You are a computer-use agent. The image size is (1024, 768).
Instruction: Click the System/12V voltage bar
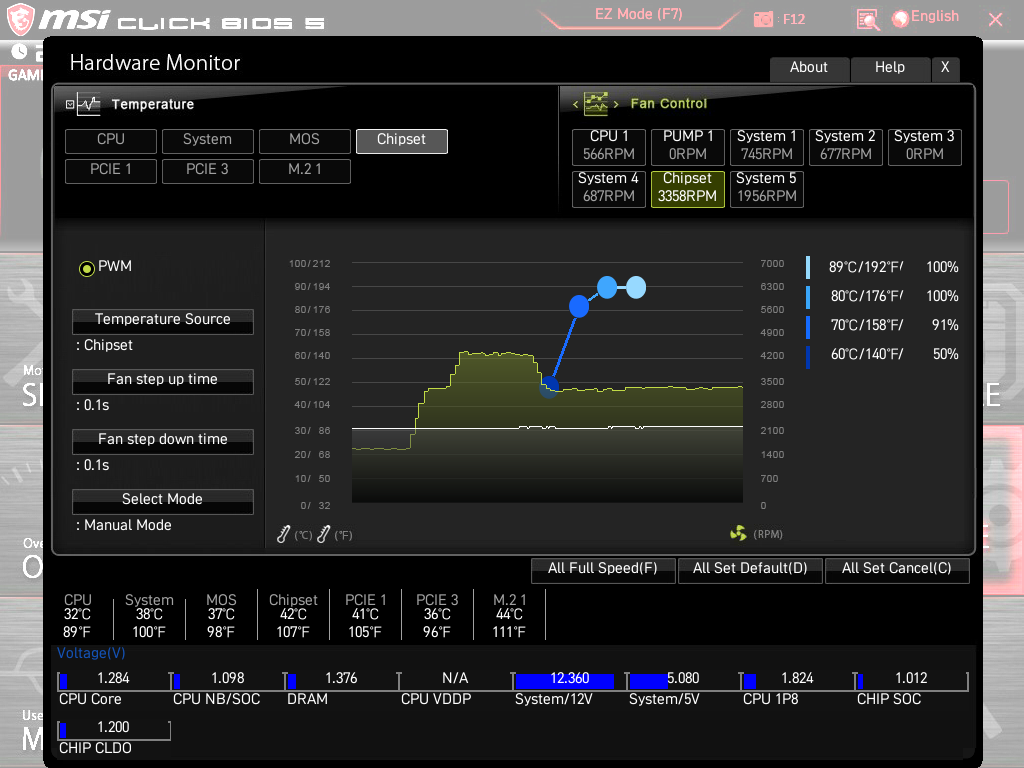pyautogui.click(x=568, y=680)
